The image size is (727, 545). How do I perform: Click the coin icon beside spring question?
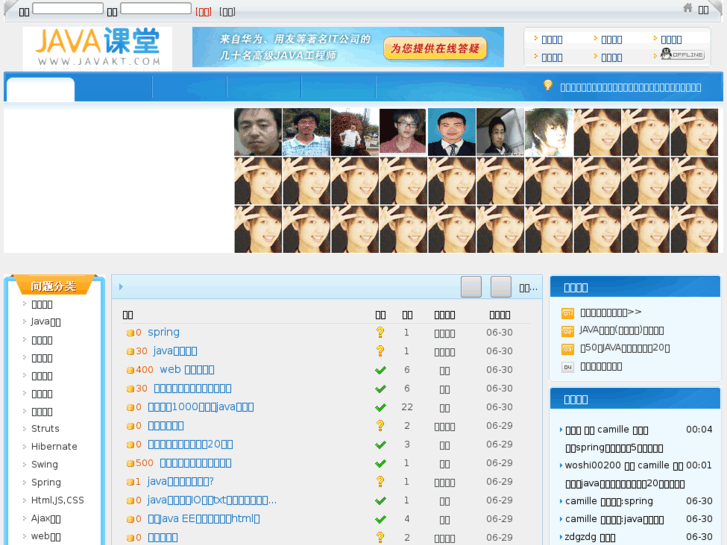tap(130, 333)
